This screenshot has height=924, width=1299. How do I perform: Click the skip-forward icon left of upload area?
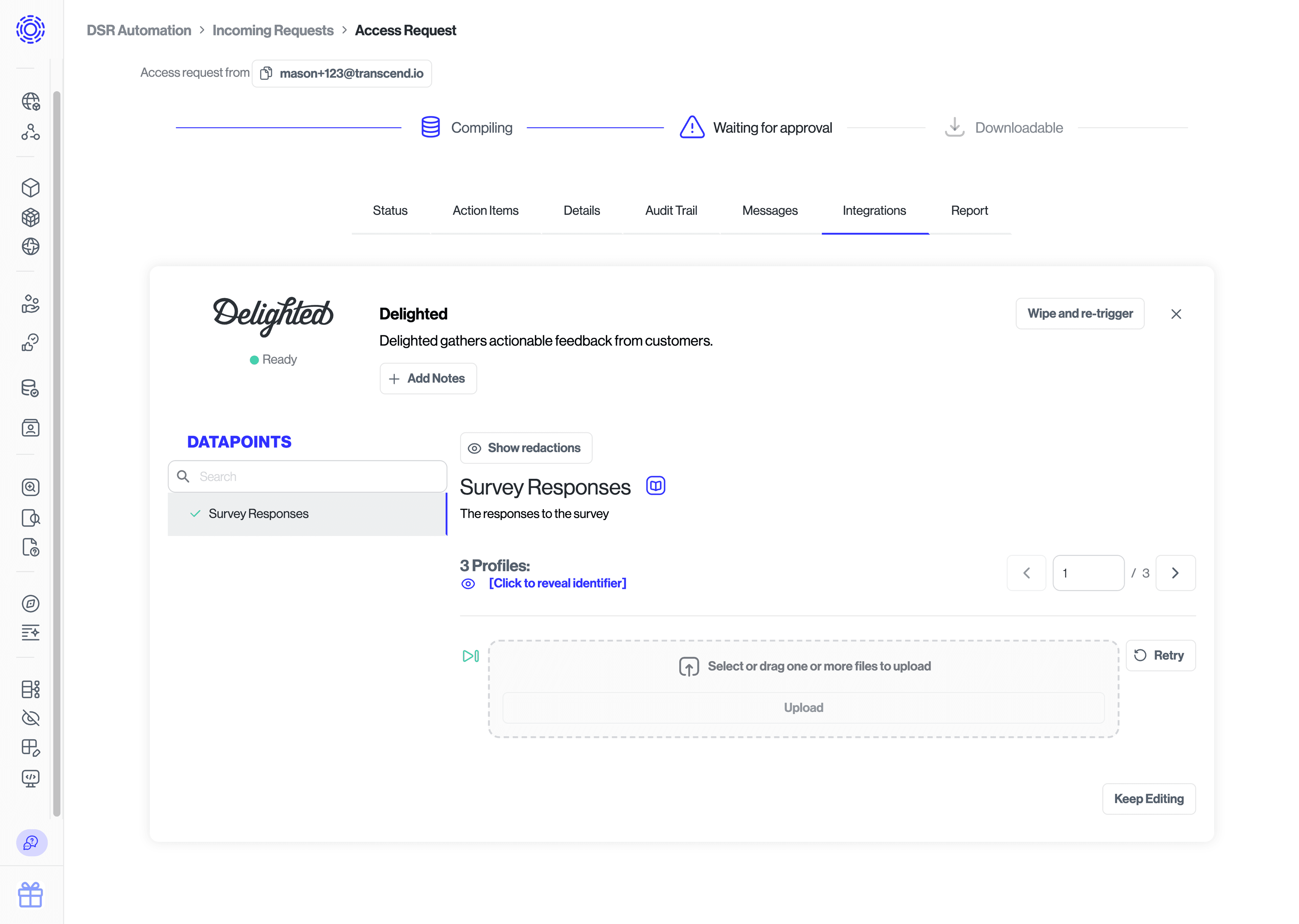(x=470, y=656)
